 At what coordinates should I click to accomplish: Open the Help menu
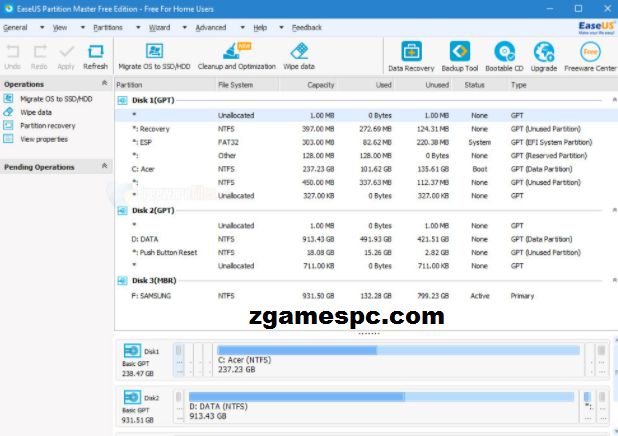(x=260, y=28)
